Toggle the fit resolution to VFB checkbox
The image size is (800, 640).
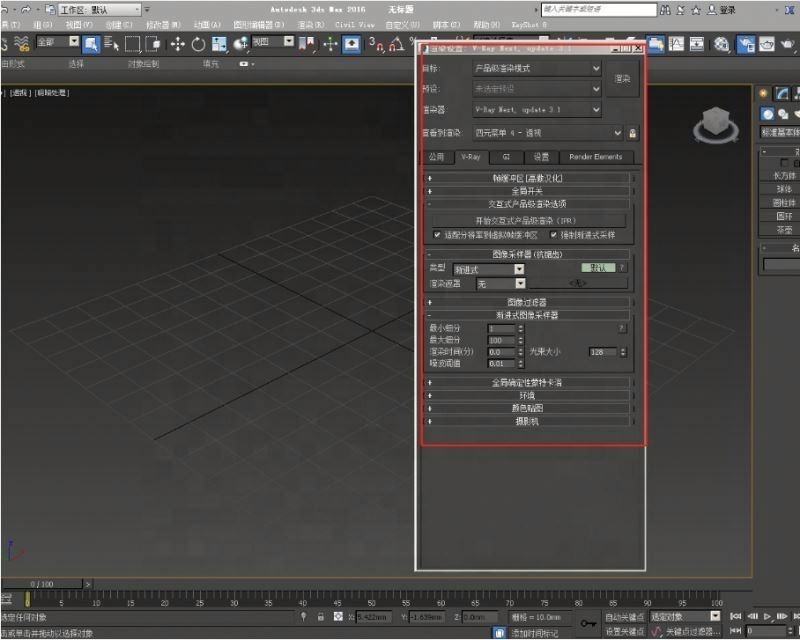click(437, 235)
